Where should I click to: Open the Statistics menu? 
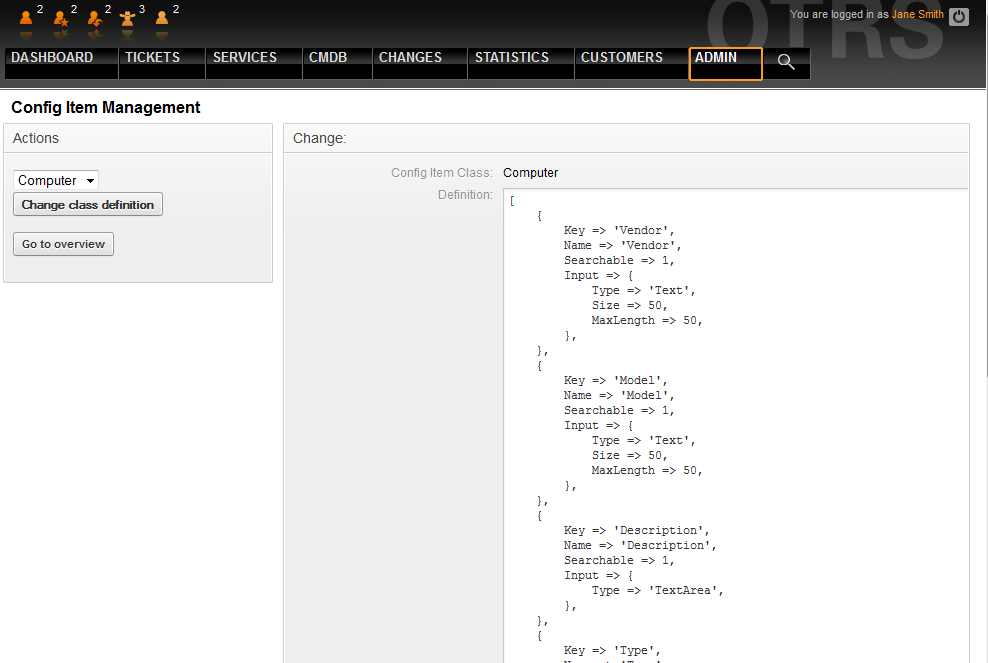click(512, 58)
